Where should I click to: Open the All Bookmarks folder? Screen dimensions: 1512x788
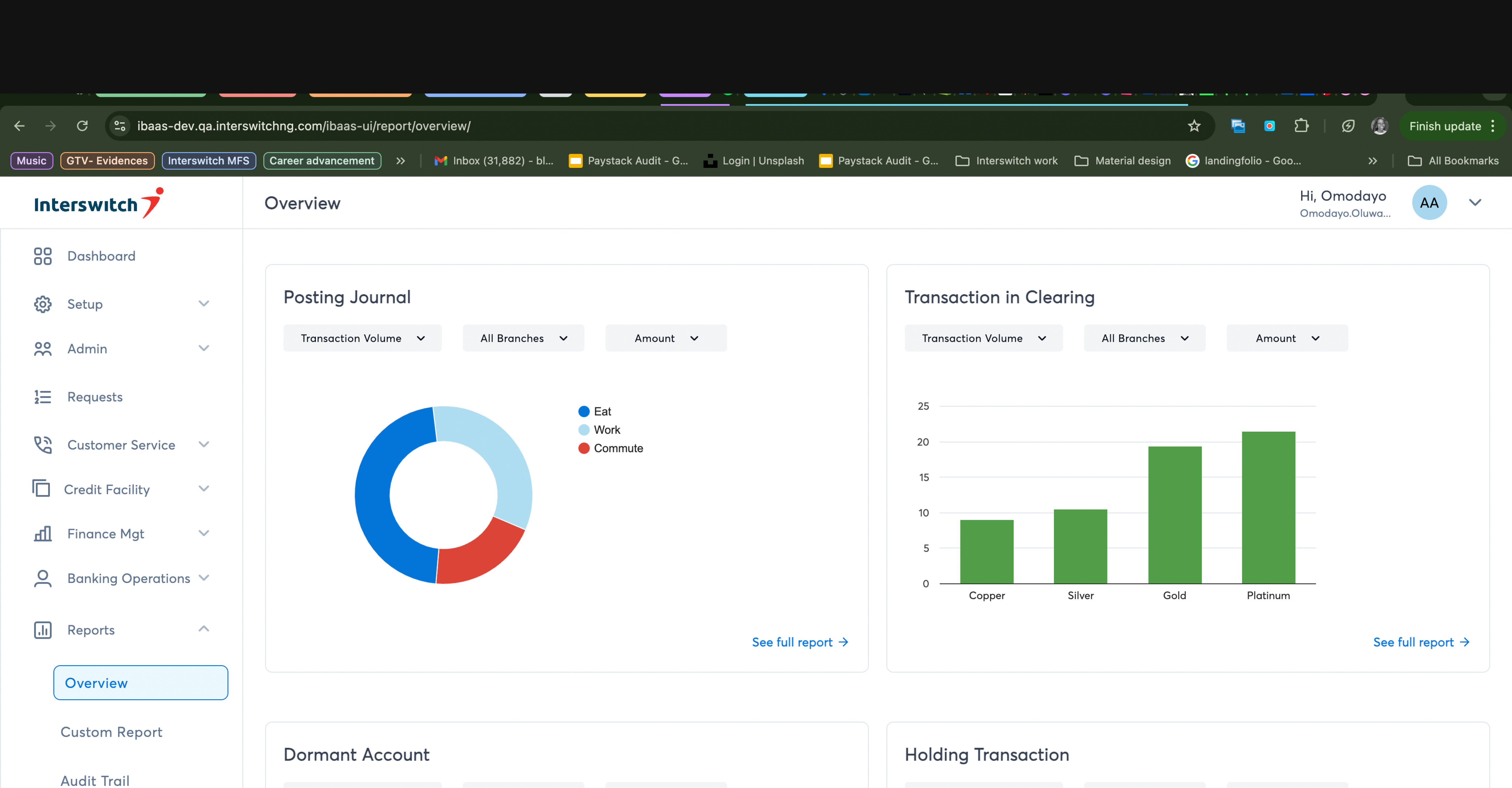click(1453, 161)
